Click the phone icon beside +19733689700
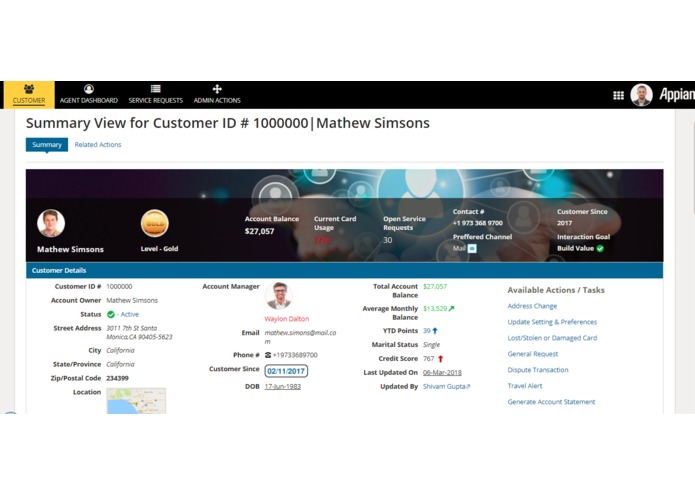The height and width of the screenshot is (494, 695). pyautogui.click(x=268, y=355)
